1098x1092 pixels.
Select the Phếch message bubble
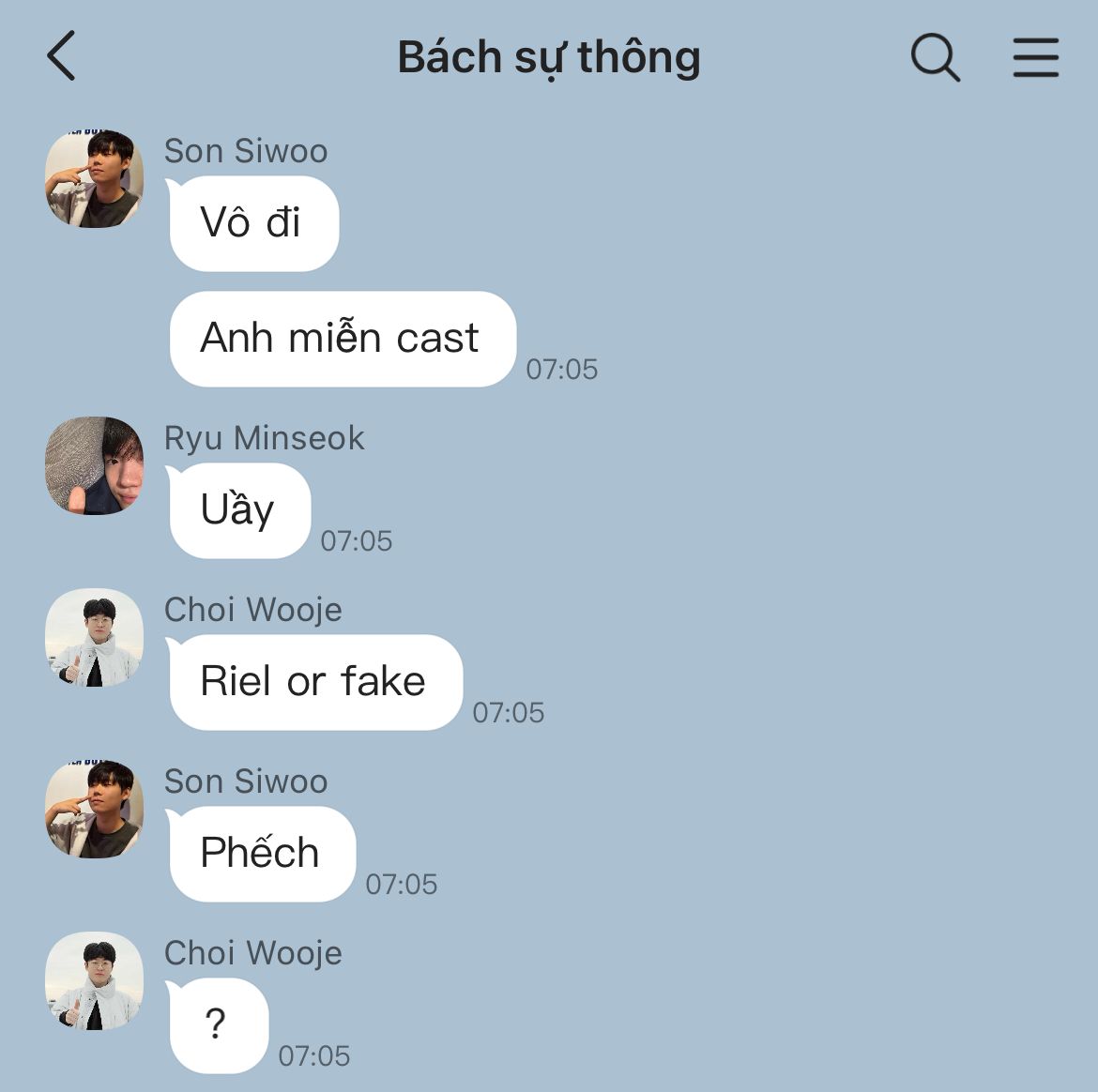coord(262,854)
